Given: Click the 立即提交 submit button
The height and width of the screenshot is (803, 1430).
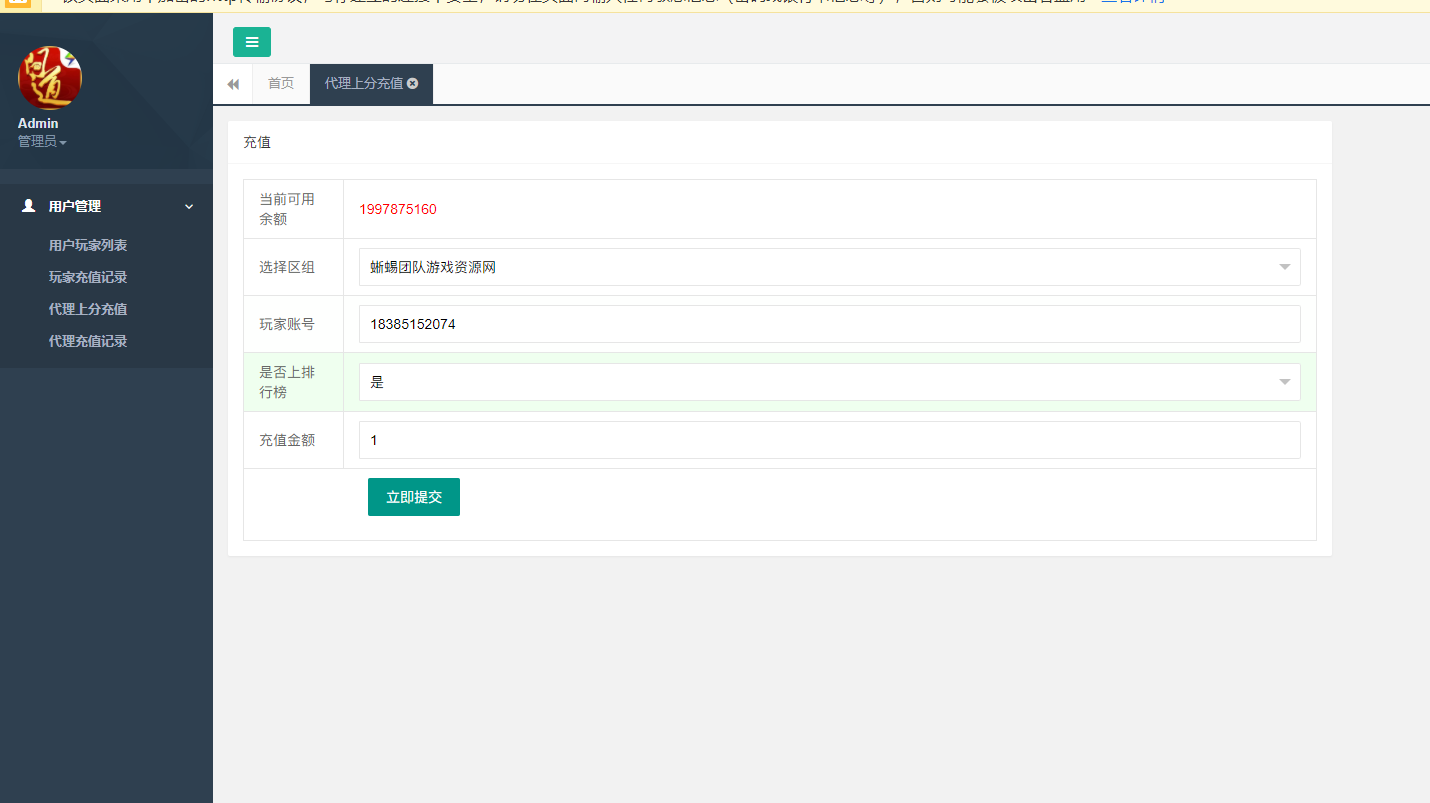Looking at the screenshot, I should 413,497.
